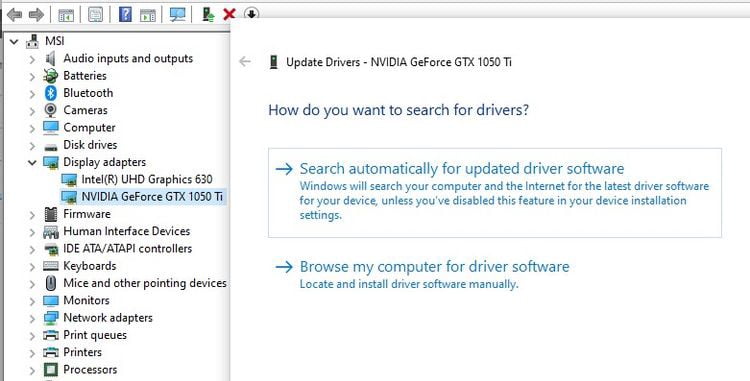750x381 pixels.
Task: Select the Disk drives label
Action: coord(90,145)
